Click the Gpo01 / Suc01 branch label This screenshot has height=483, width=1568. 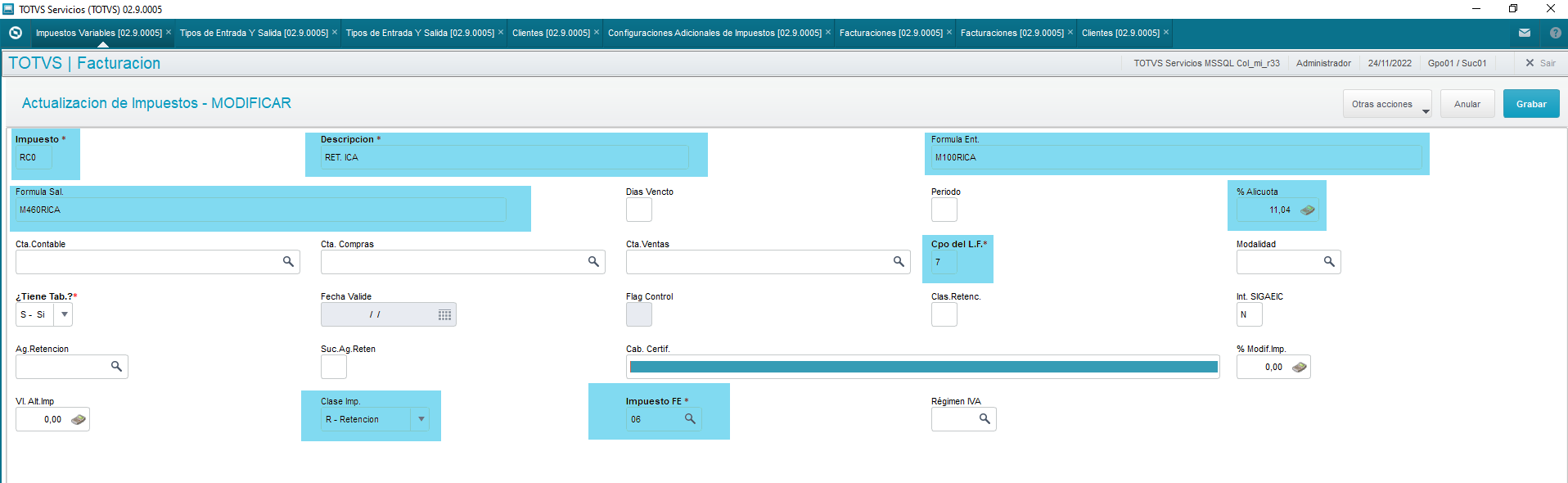(x=1458, y=63)
